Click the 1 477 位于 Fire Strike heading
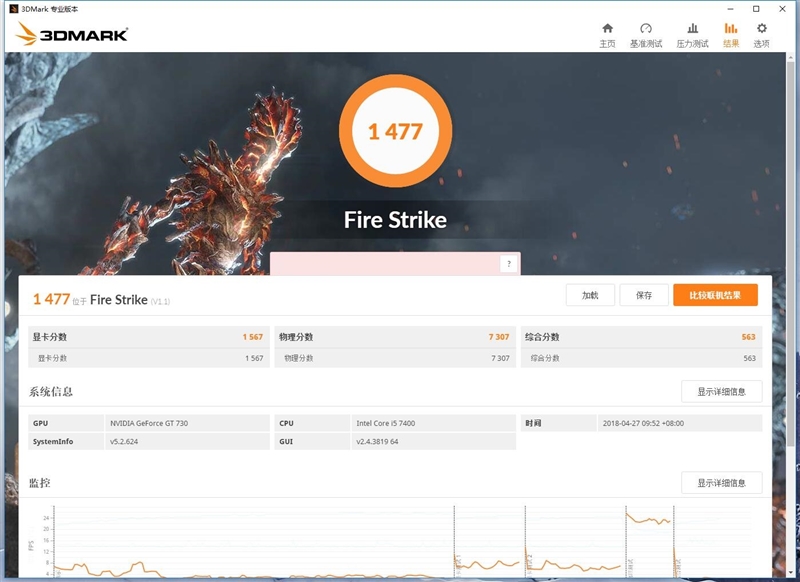The height and width of the screenshot is (582, 800). (101, 299)
